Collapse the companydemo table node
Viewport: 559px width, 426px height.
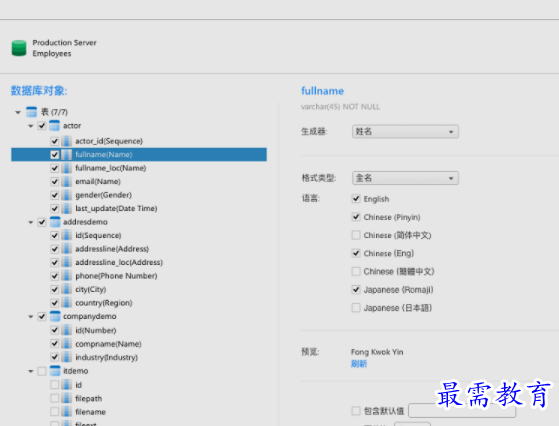point(31,317)
